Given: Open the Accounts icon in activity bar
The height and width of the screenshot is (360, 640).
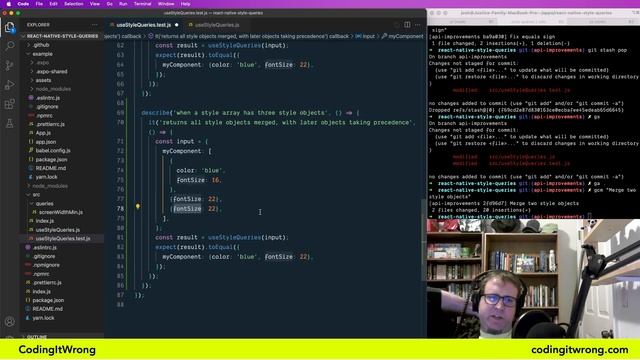Looking at the screenshot, I should 10,322.
